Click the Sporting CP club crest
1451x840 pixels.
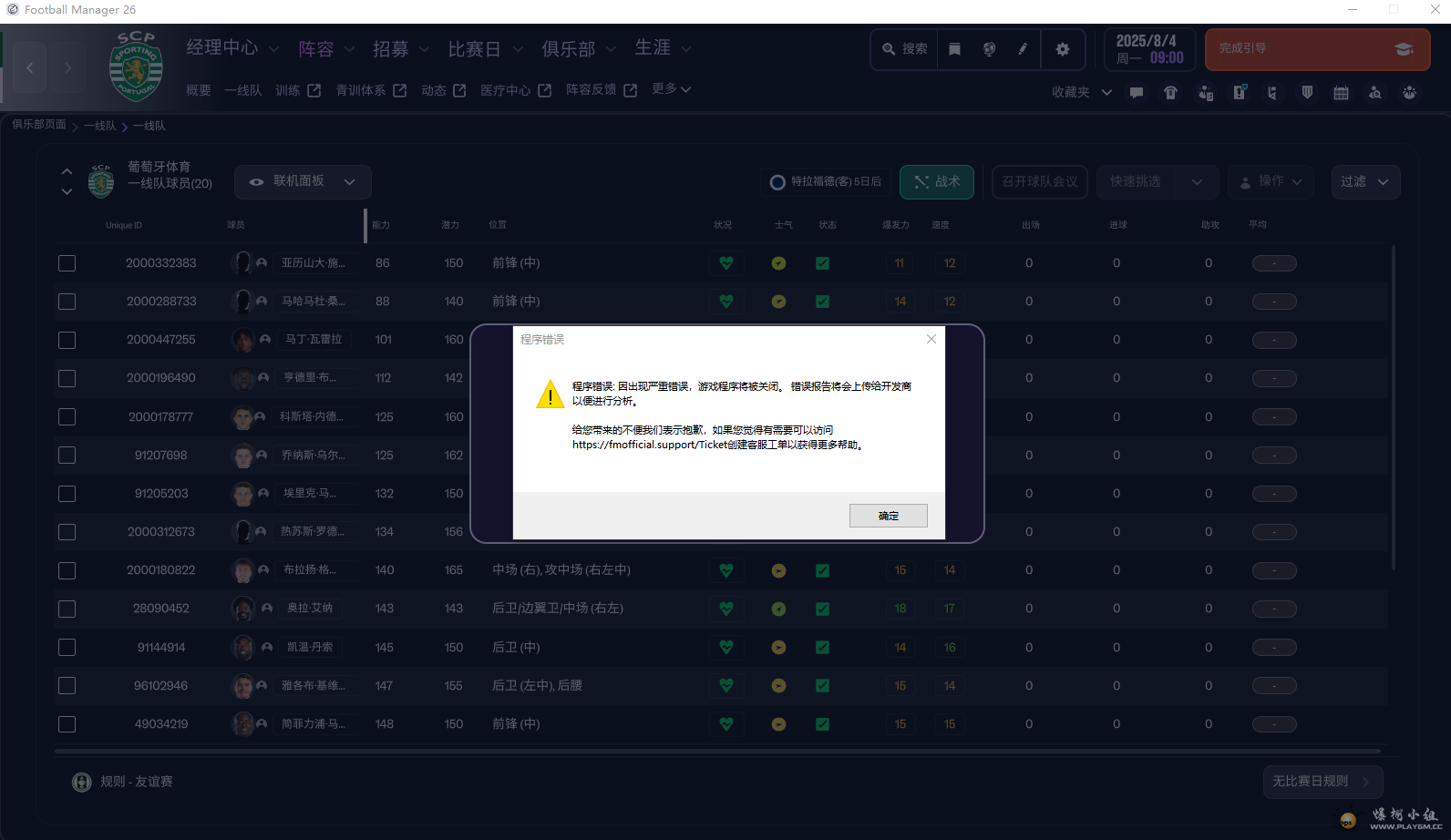pyautogui.click(x=136, y=67)
